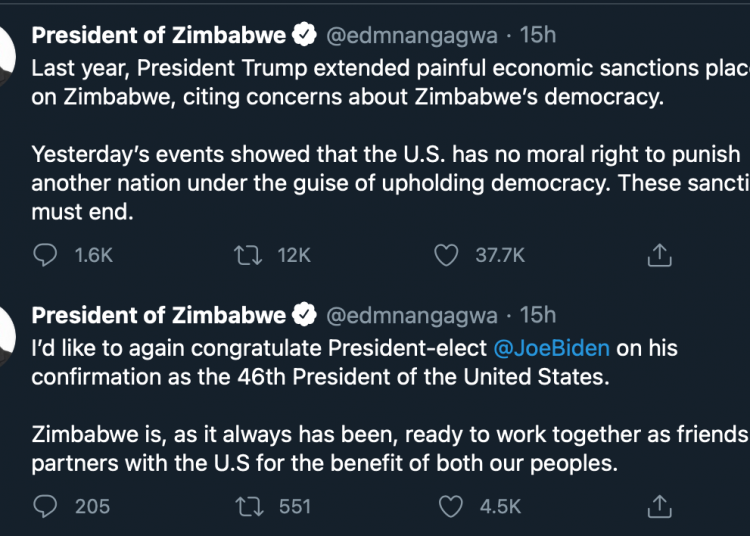Share the tweet about Zimbabwe sanctions
This screenshot has width=750, height=536.
tap(658, 256)
